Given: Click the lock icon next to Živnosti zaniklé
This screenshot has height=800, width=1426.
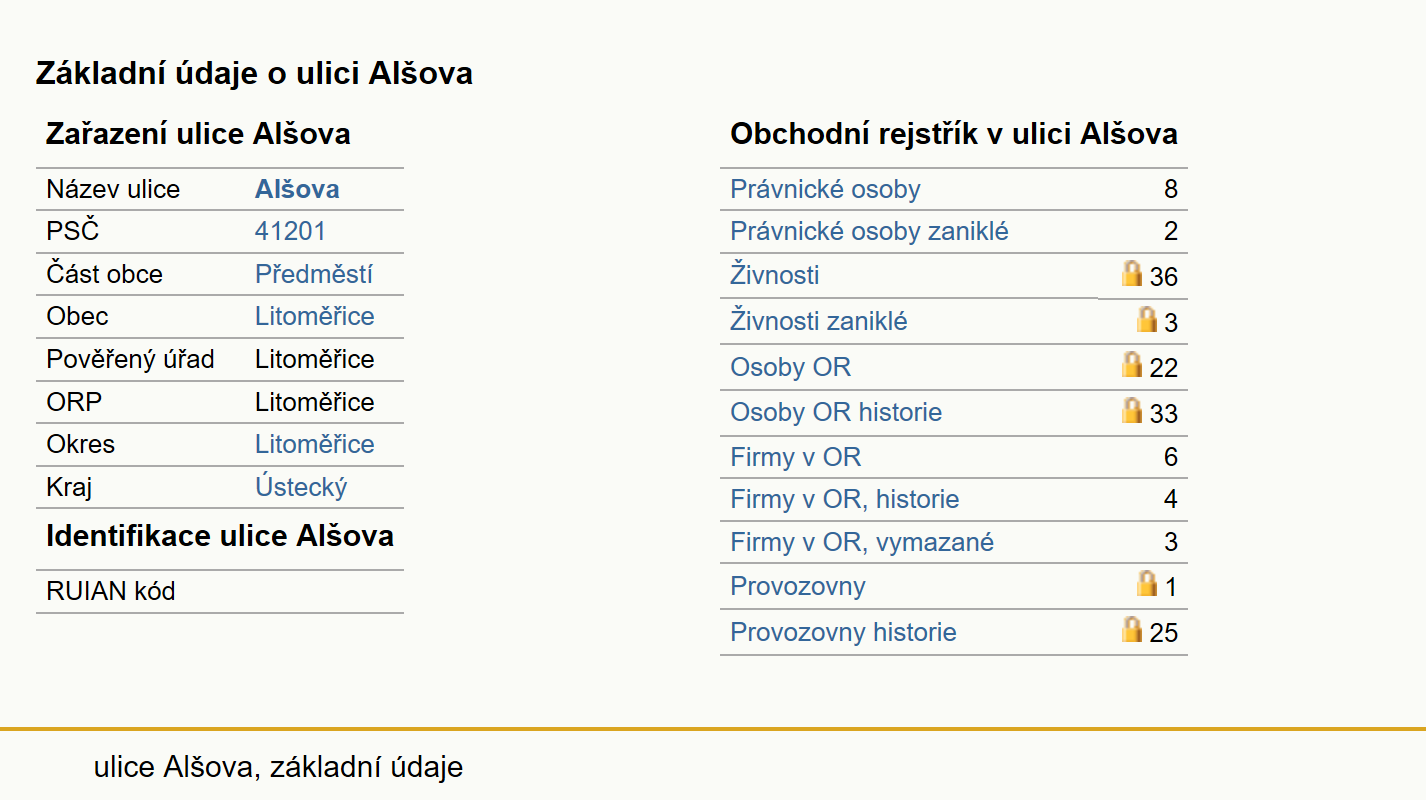Looking at the screenshot, I should (1148, 319).
